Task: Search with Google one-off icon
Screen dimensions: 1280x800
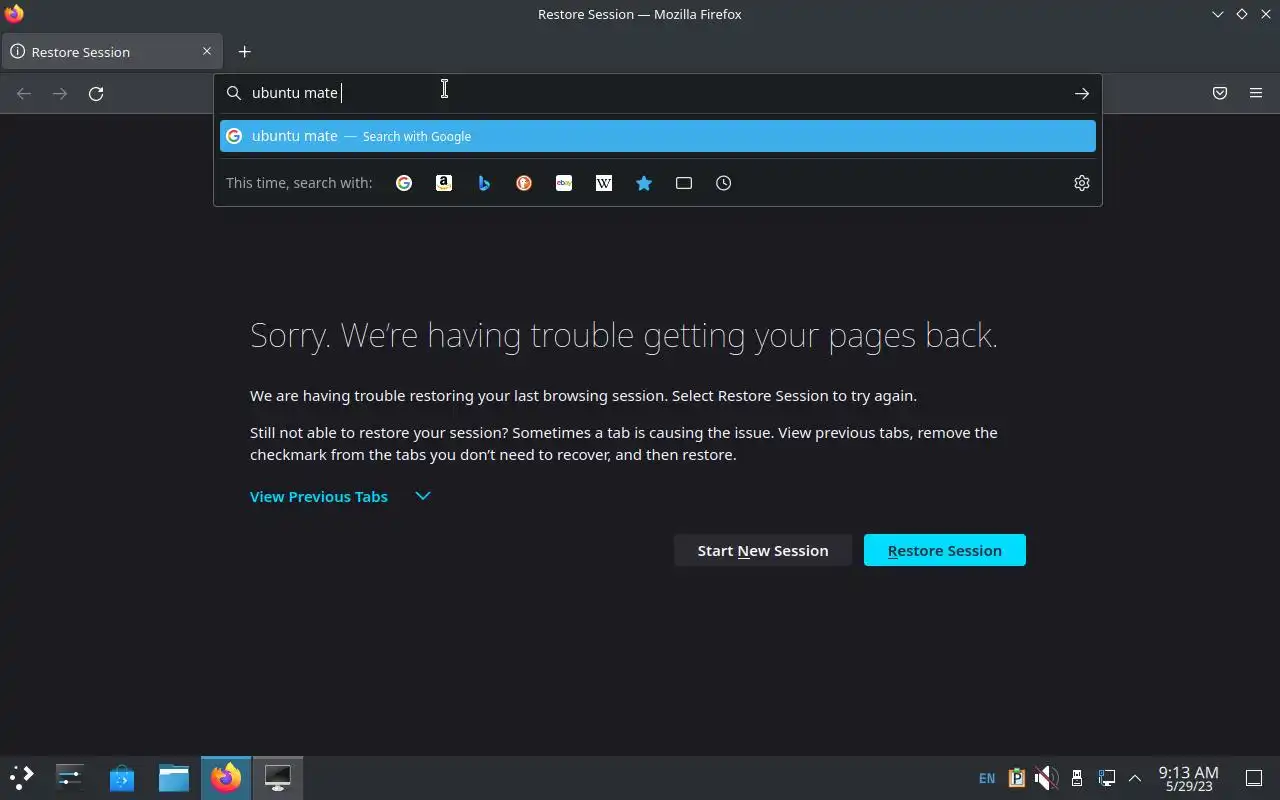Action: coord(404,183)
